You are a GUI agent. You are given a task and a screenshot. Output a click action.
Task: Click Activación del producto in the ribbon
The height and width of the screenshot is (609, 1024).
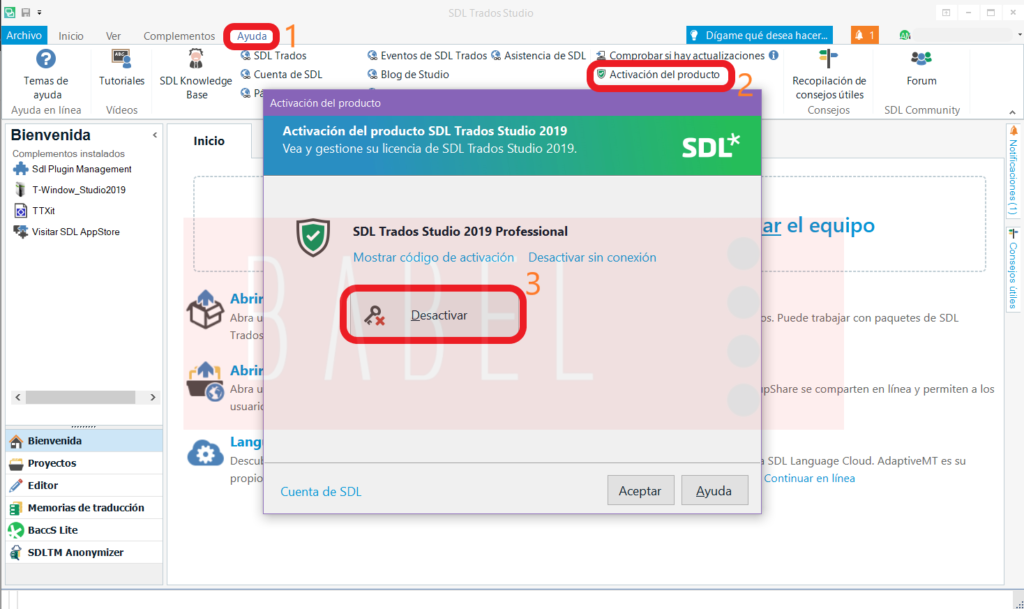click(658, 74)
